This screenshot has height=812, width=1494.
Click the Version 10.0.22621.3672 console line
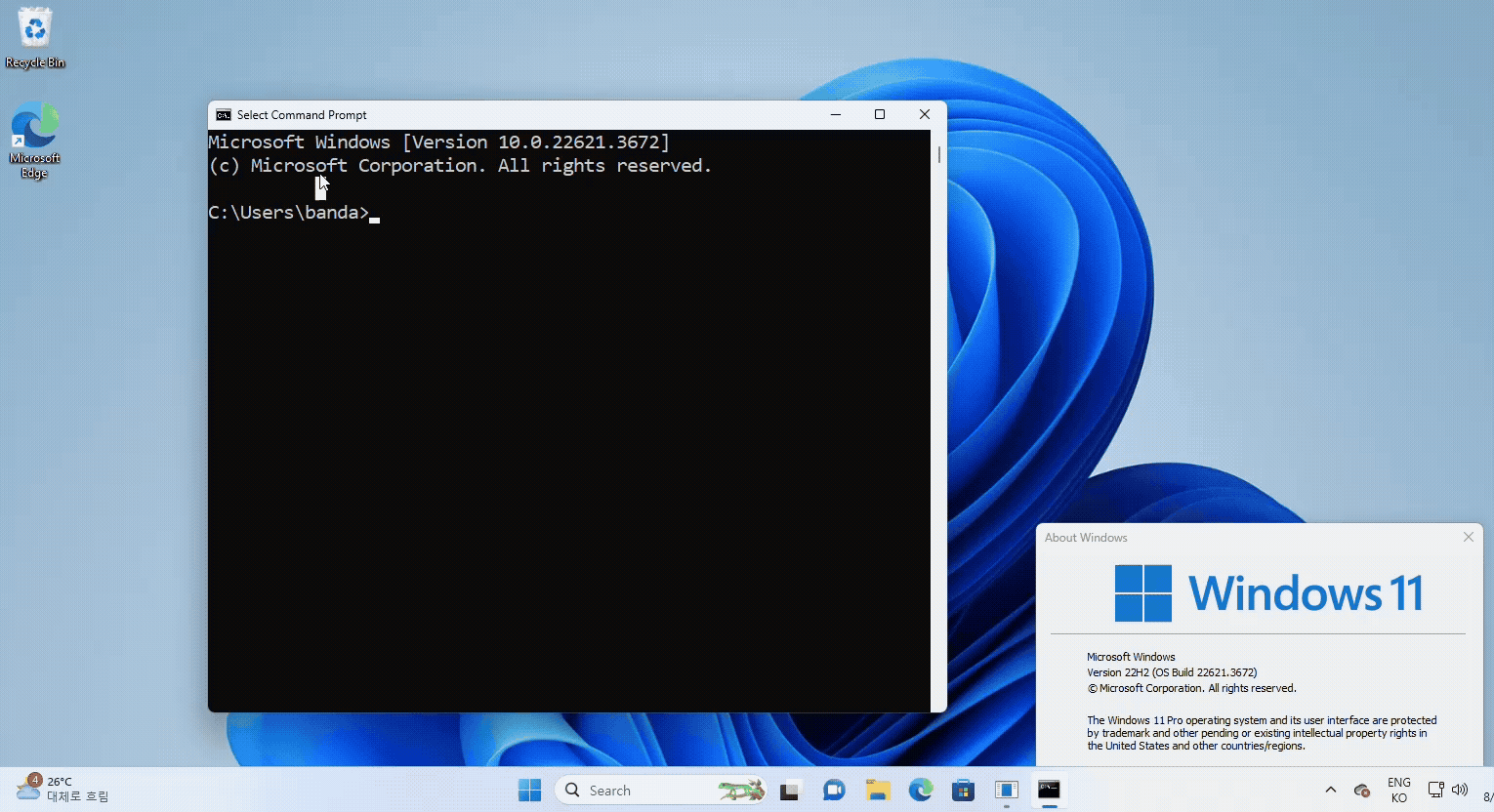pyautogui.click(x=439, y=142)
